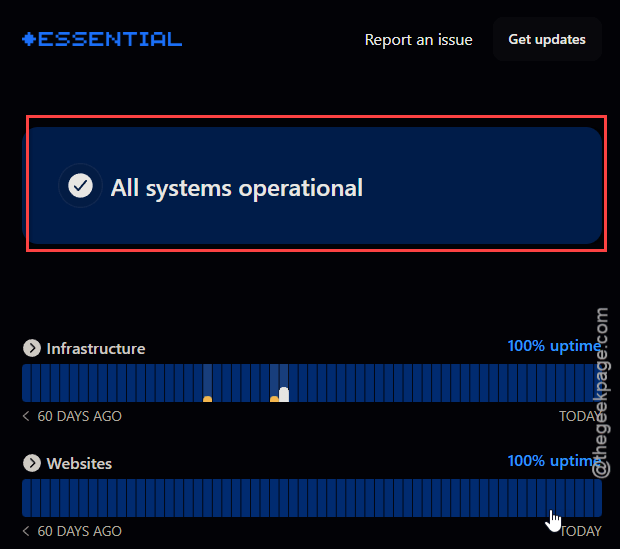Screen dimensions: 620x549
Task: Click the TODAY label under Infrastructure timeline
Action: click(580, 416)
